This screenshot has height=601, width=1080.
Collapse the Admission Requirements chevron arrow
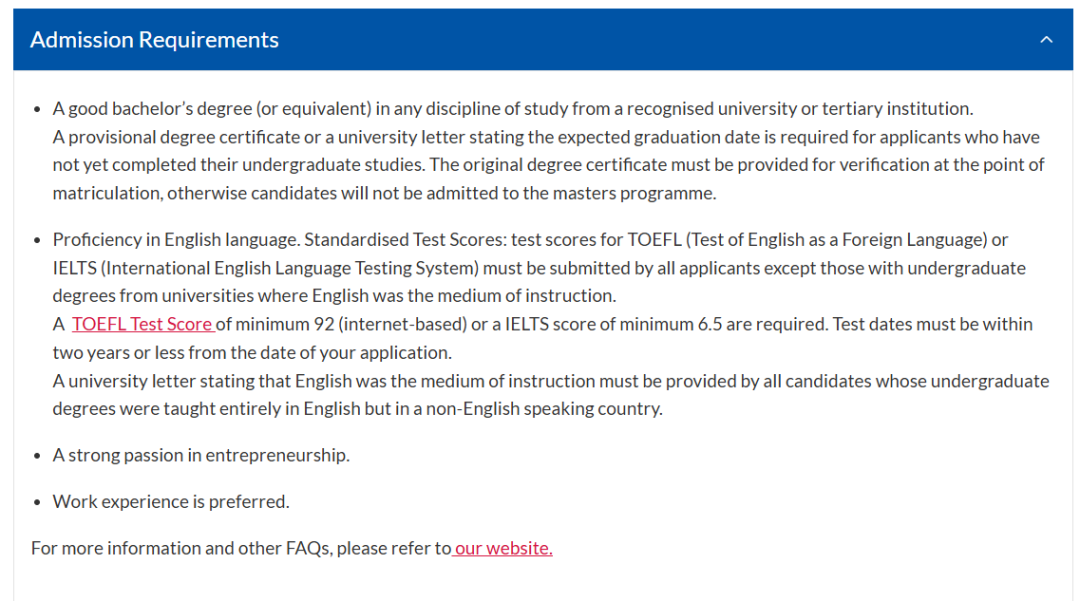pos(1046,40)
